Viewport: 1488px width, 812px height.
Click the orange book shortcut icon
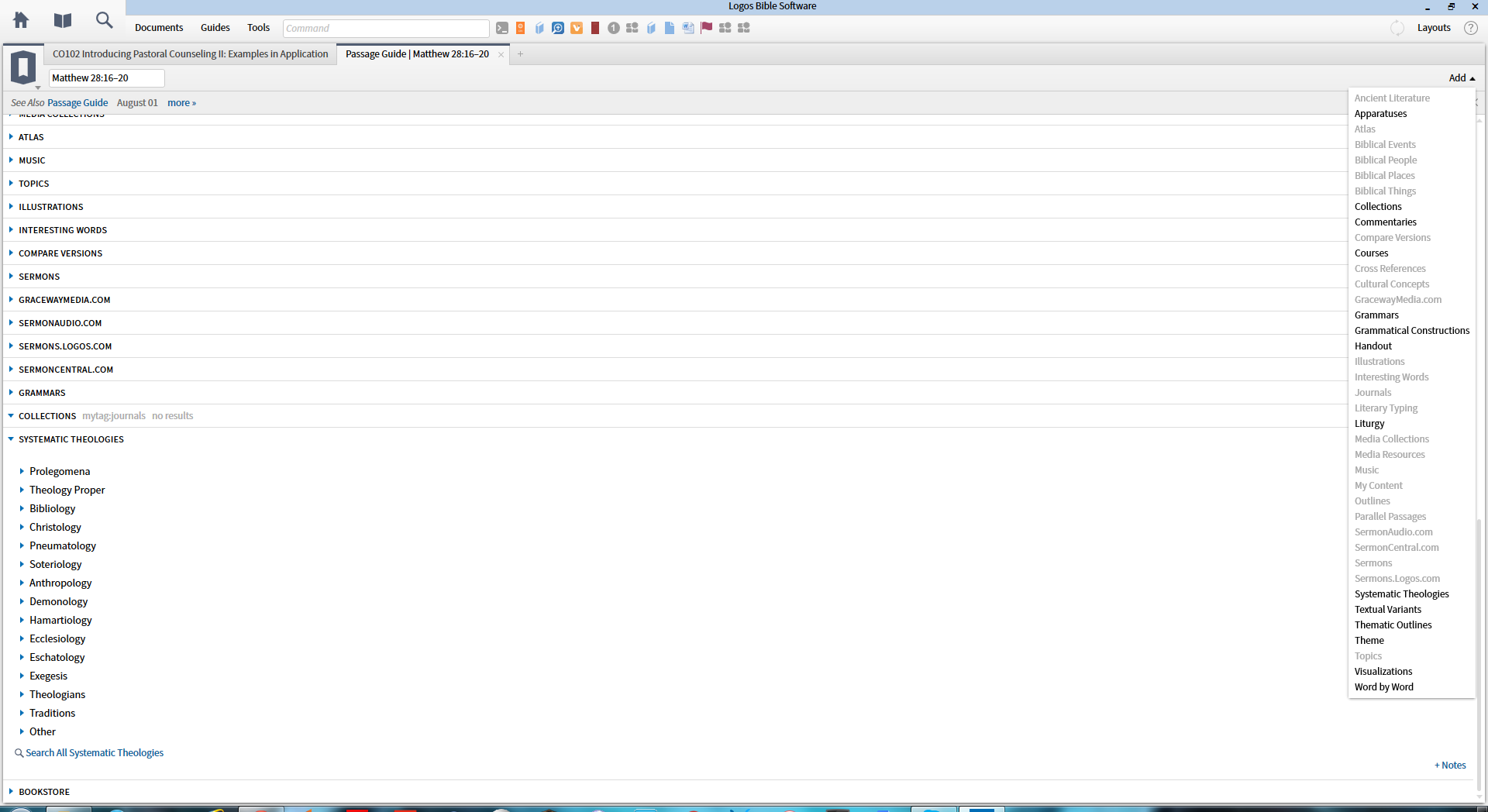(521, 28)
